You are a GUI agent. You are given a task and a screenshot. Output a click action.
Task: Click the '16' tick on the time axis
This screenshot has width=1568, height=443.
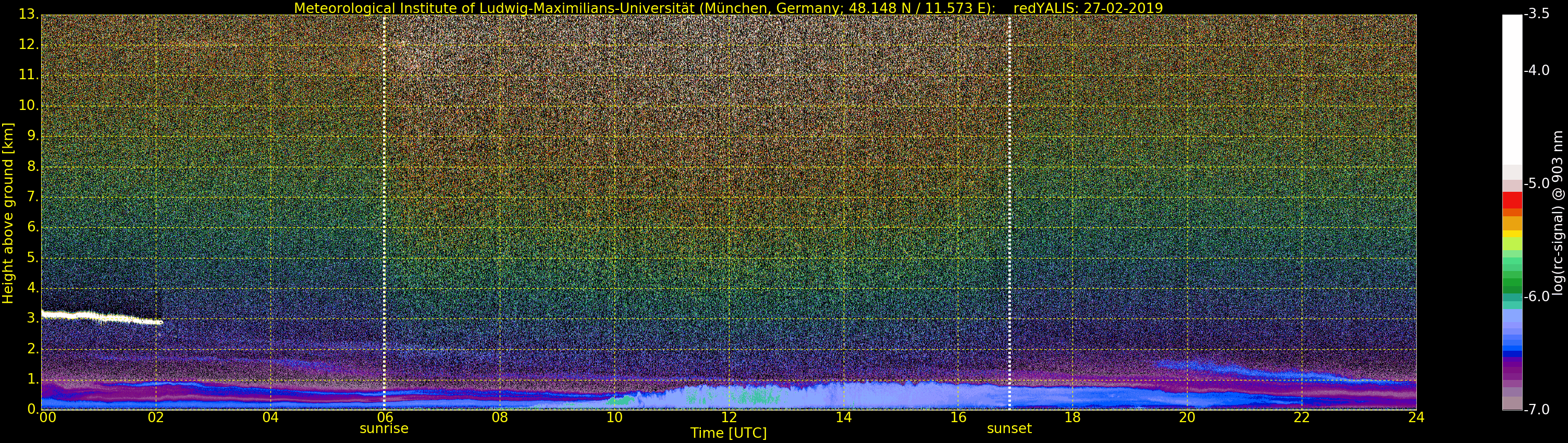958,417
